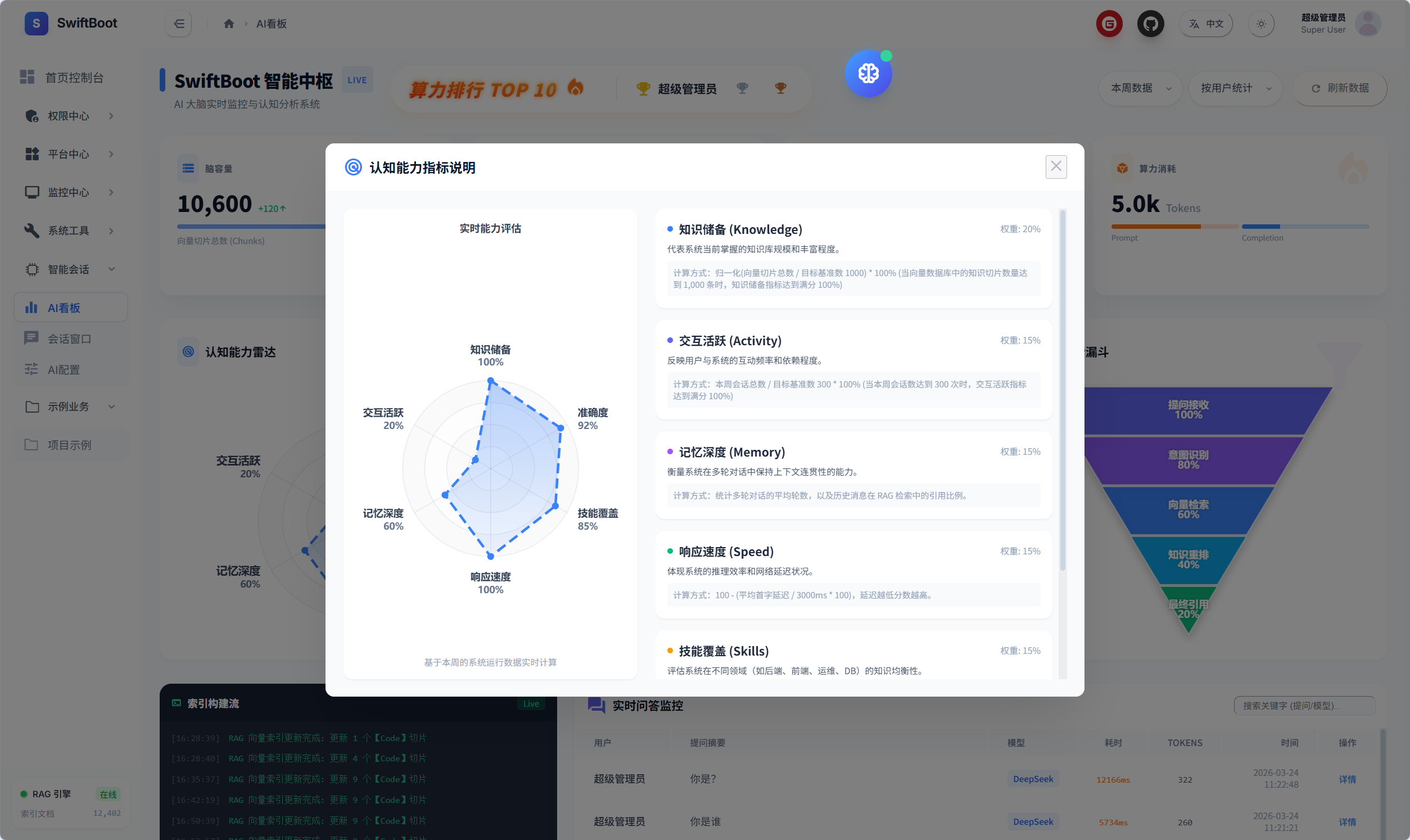This screenshot has height=840, width=1410.
Task: Switch language with the 中文 button
Action: [1206, 24]
